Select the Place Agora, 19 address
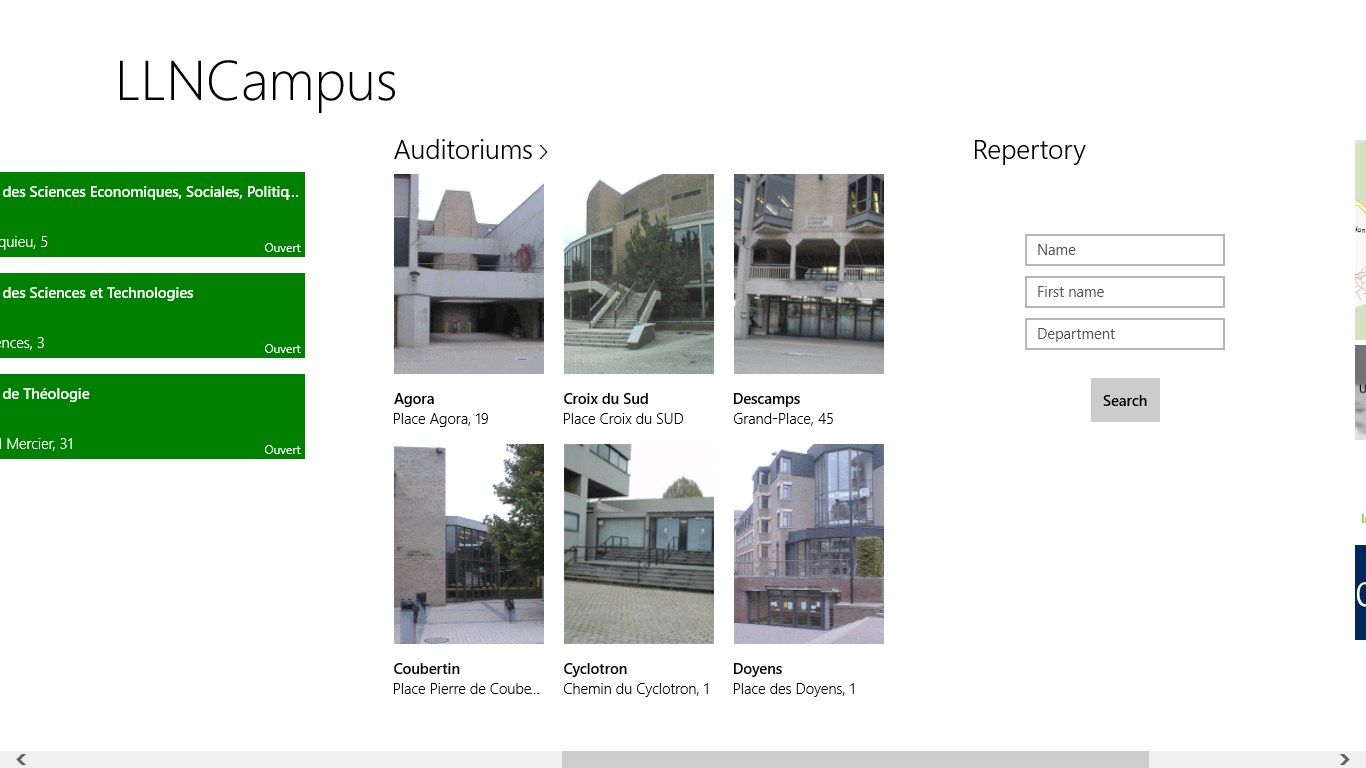The width and height of the screenshot is (1366, 768). tap(441, 419)
